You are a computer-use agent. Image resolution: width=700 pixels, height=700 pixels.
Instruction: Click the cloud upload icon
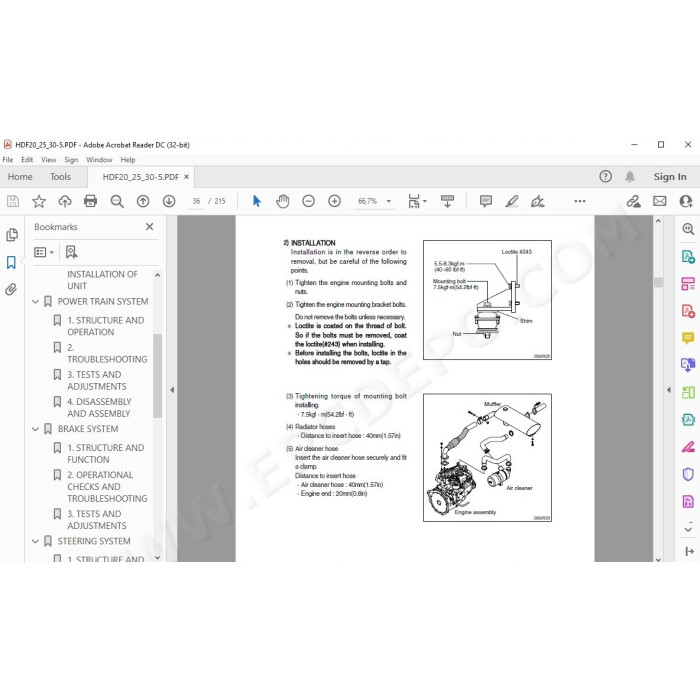coord(65,201)
